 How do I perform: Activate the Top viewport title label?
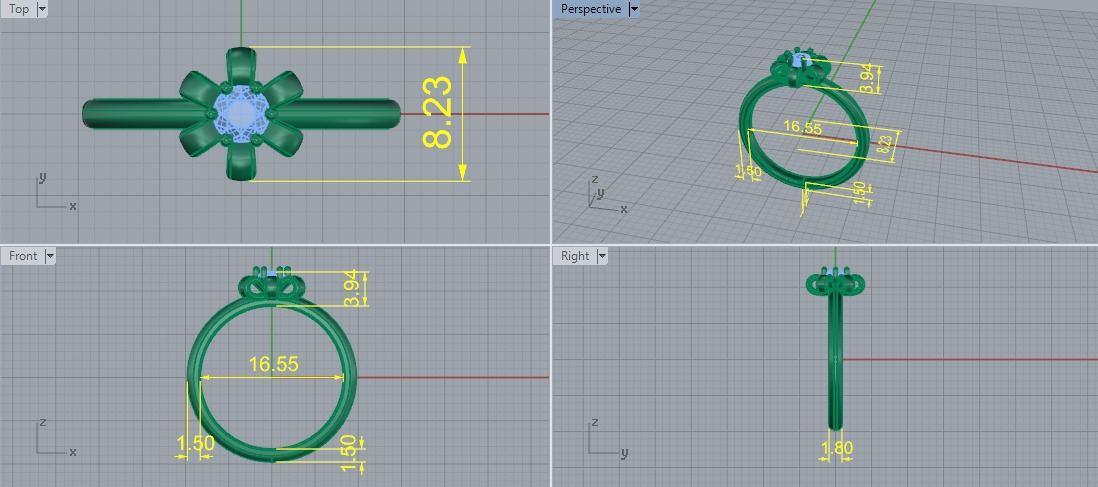[x=19, y=9]
